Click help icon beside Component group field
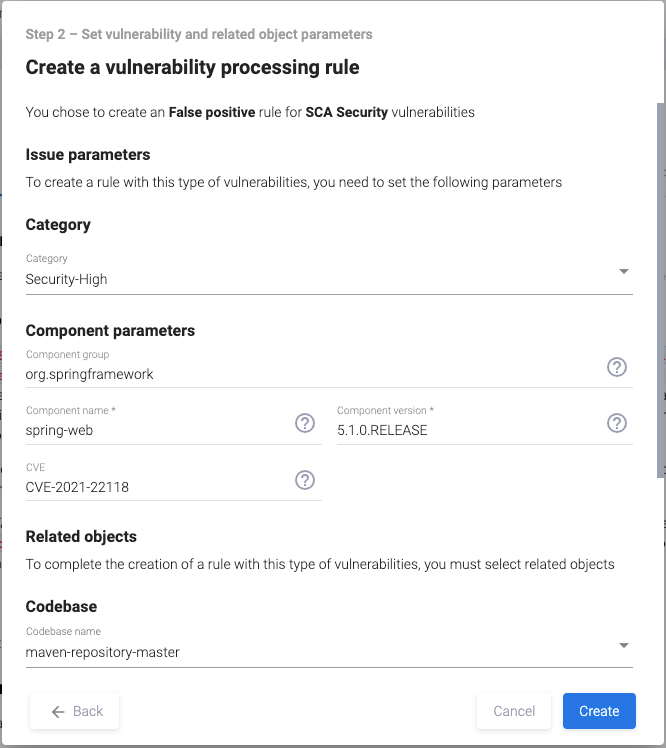The width and height of the screenshot is (666, 748). pyautogui.click(x=617, y=367)
